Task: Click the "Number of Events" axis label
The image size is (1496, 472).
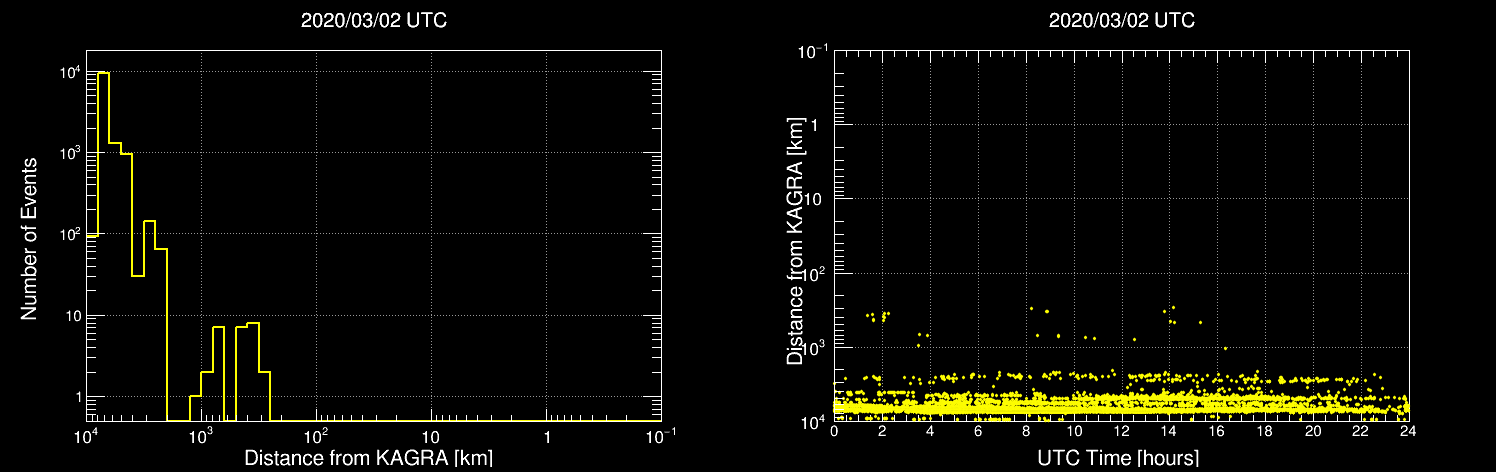Action: pyautogui.click(x=29, y=237)
